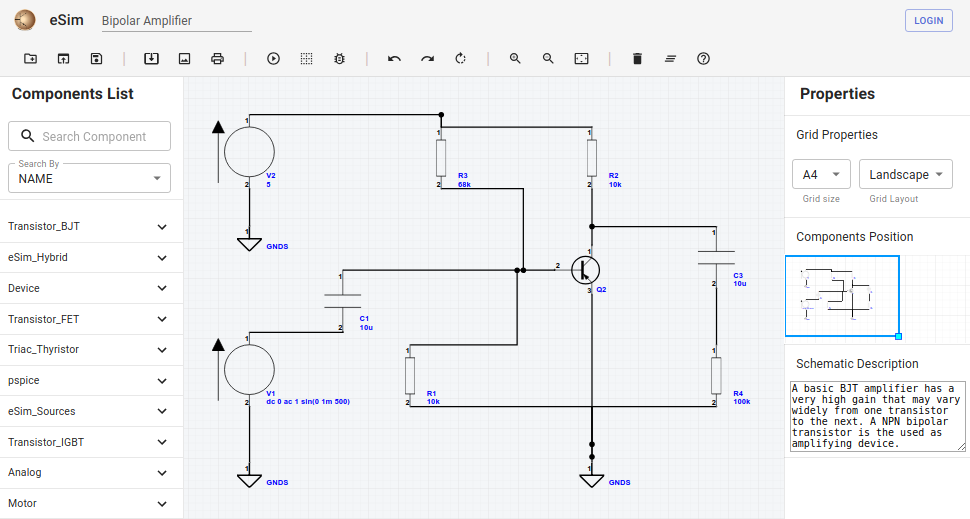This screenshot has height=519, width=970.
Task: Undo the last action
Action: pyautogui.click(x=394, y=59)
